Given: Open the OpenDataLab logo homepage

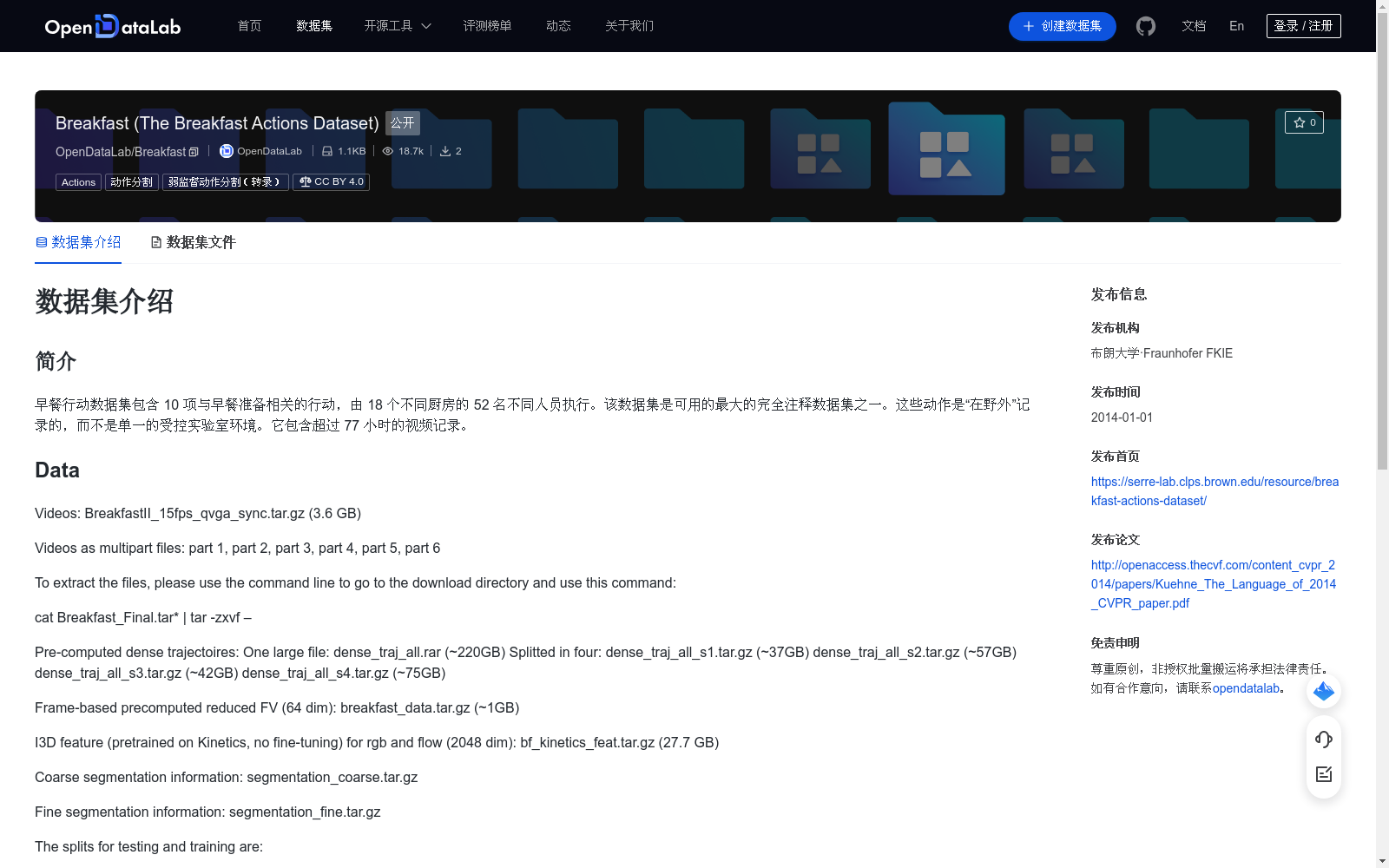Looking at the screenshot, I should [x=113, y=26].
